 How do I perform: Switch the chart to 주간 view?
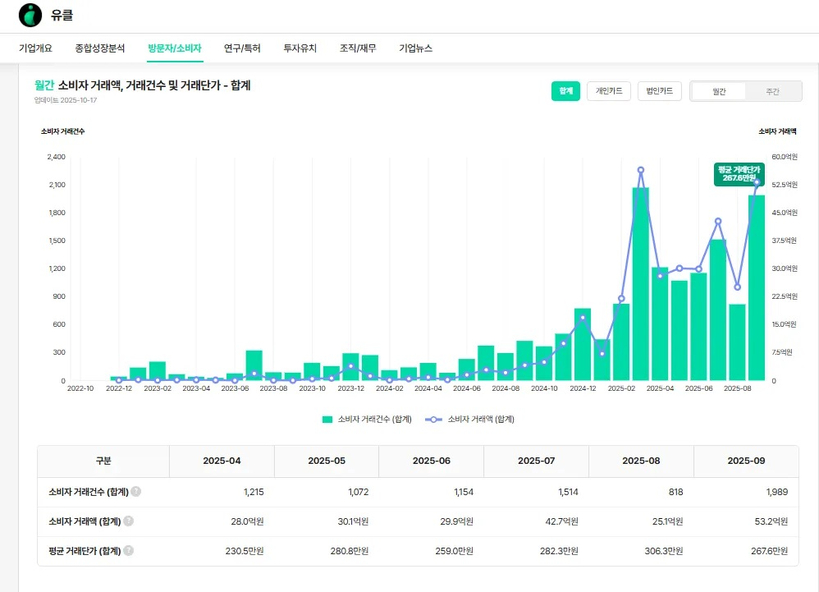click(x=772, y=91)
